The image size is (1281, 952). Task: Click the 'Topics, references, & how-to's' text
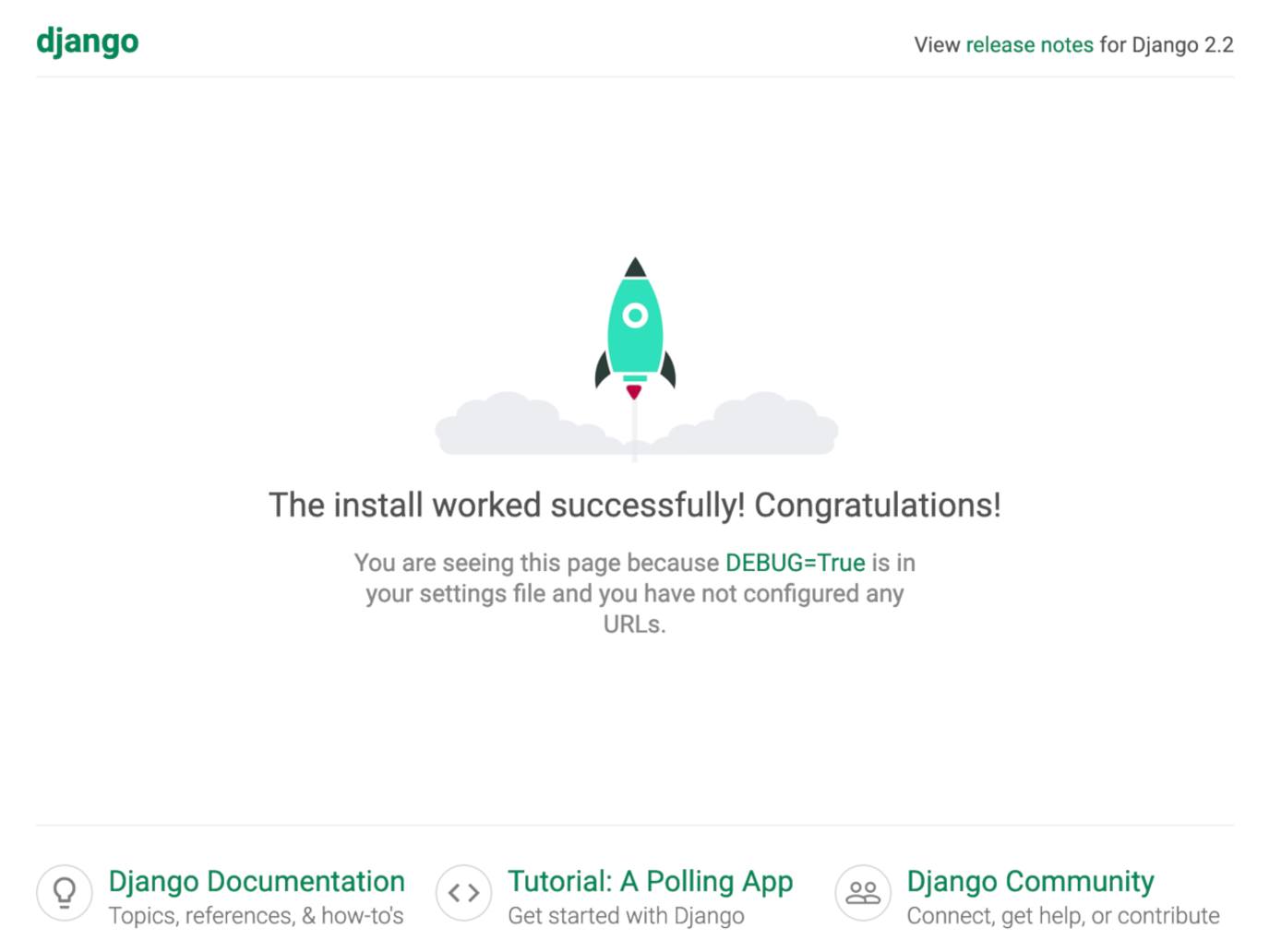(256, 915)
